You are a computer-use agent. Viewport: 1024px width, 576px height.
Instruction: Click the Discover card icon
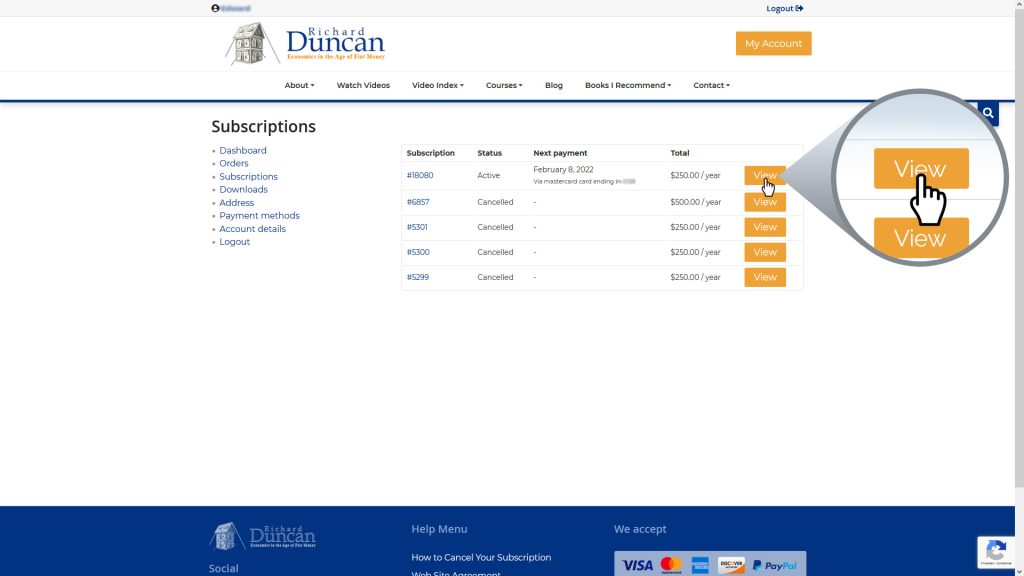point(731,565)
